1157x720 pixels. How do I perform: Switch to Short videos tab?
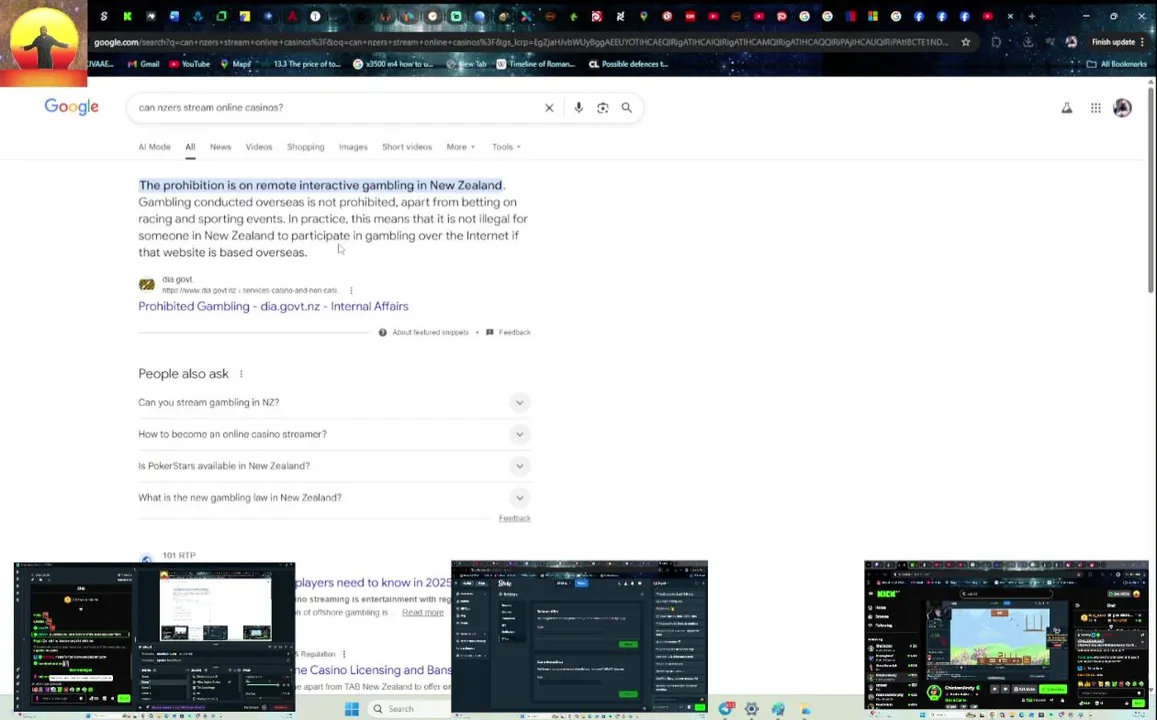click(407, 147)
